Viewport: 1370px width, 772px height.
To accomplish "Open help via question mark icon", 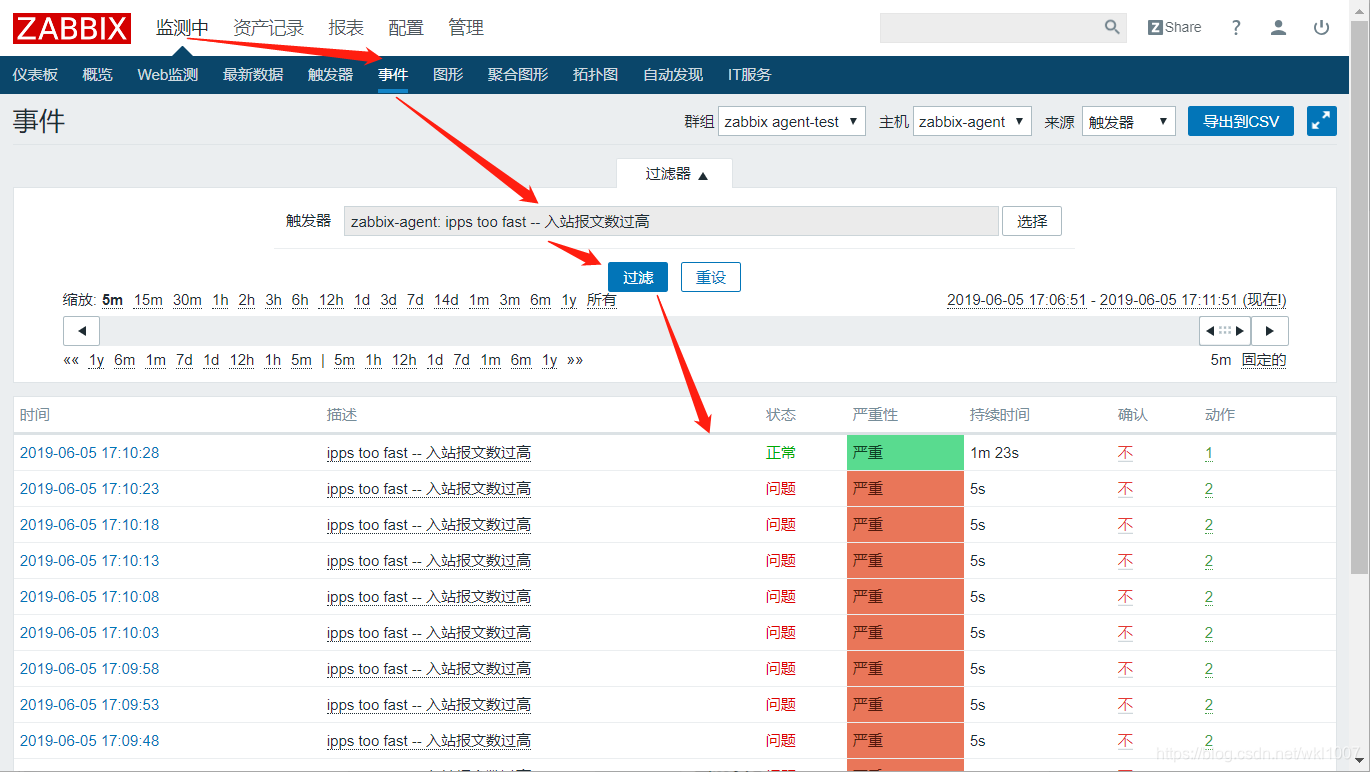I will point(1236,27).
